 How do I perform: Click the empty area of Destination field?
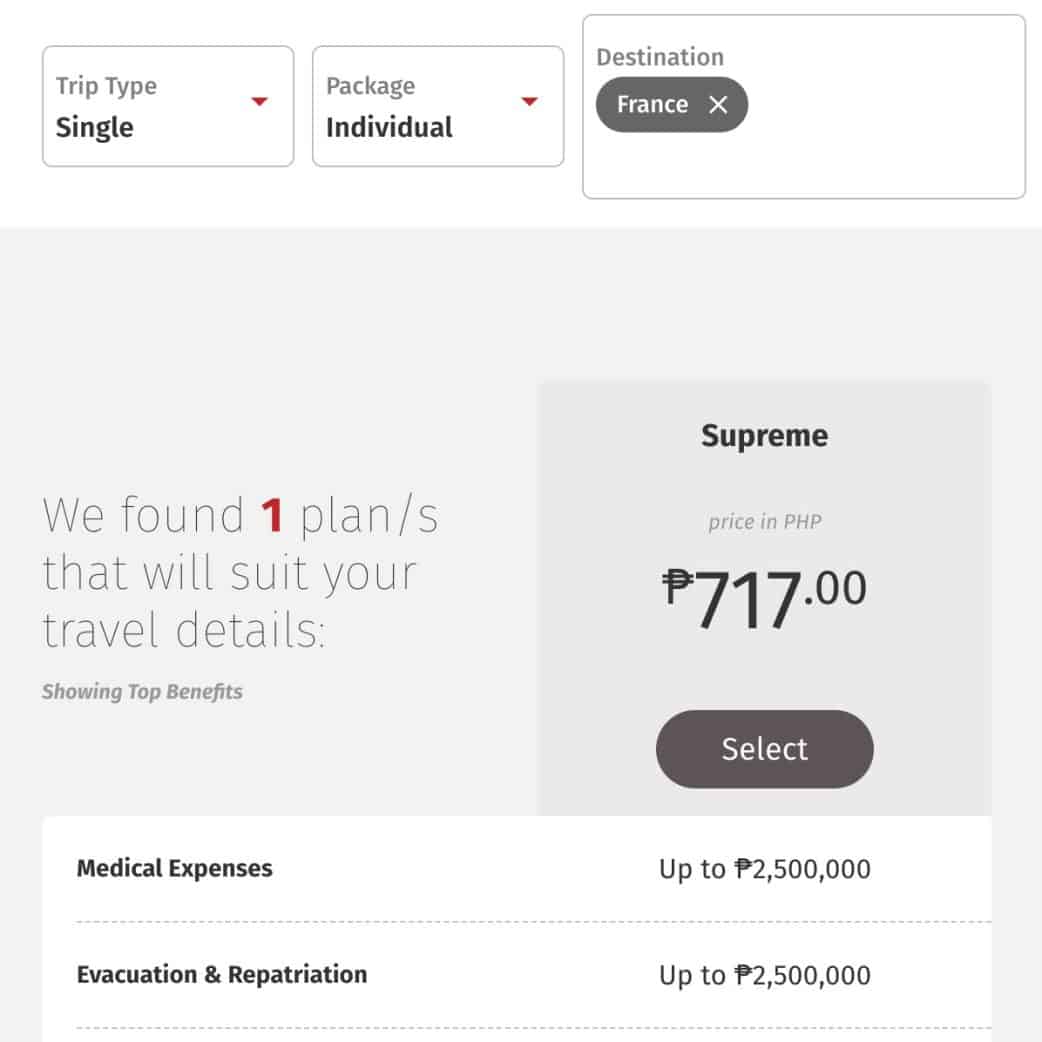coord(880,150)
